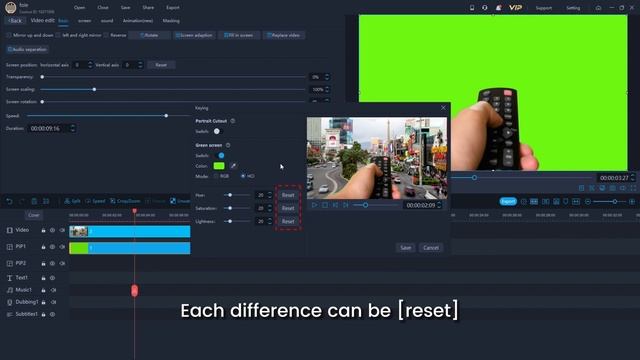Adjust the Saturation value stepper

[x=269, y=208]
